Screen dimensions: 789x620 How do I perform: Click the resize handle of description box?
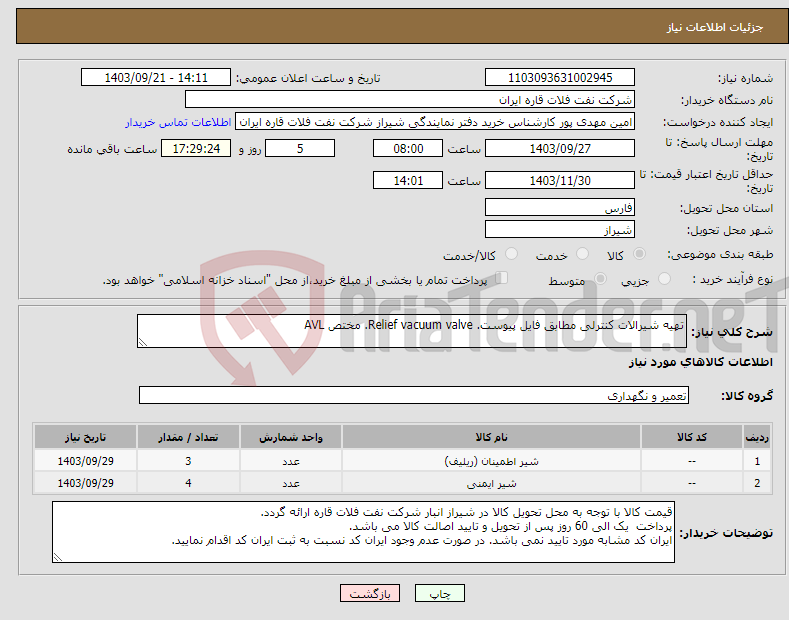143,343
